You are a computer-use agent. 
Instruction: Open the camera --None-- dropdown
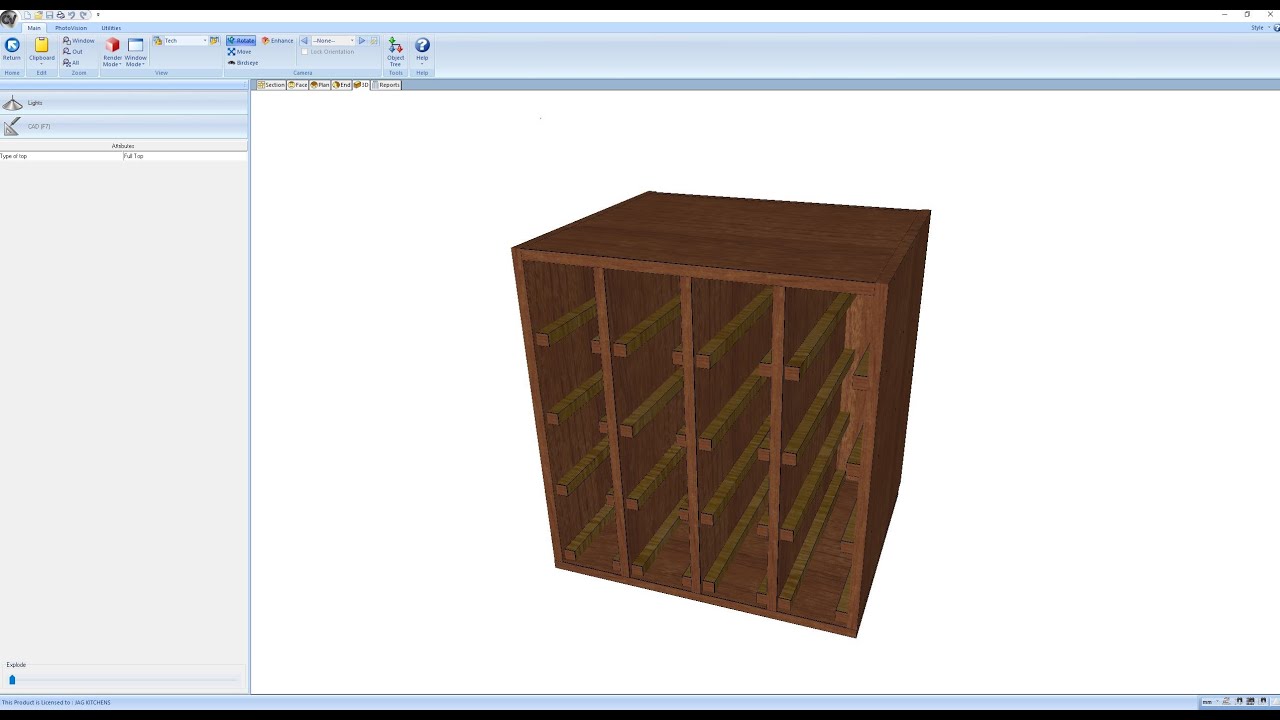pyautogui.click(x=333, y=41)
